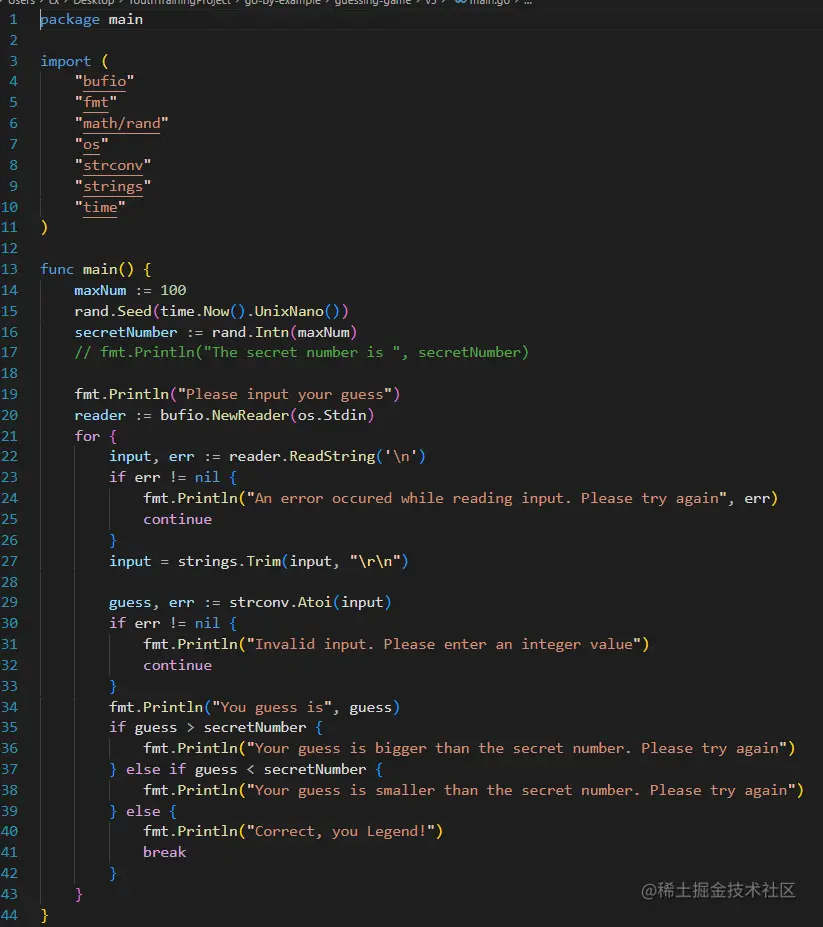This screenshot has height=927, width=823.
Task: Click the 'package' keyword on line 1
Action: [70, 20]
